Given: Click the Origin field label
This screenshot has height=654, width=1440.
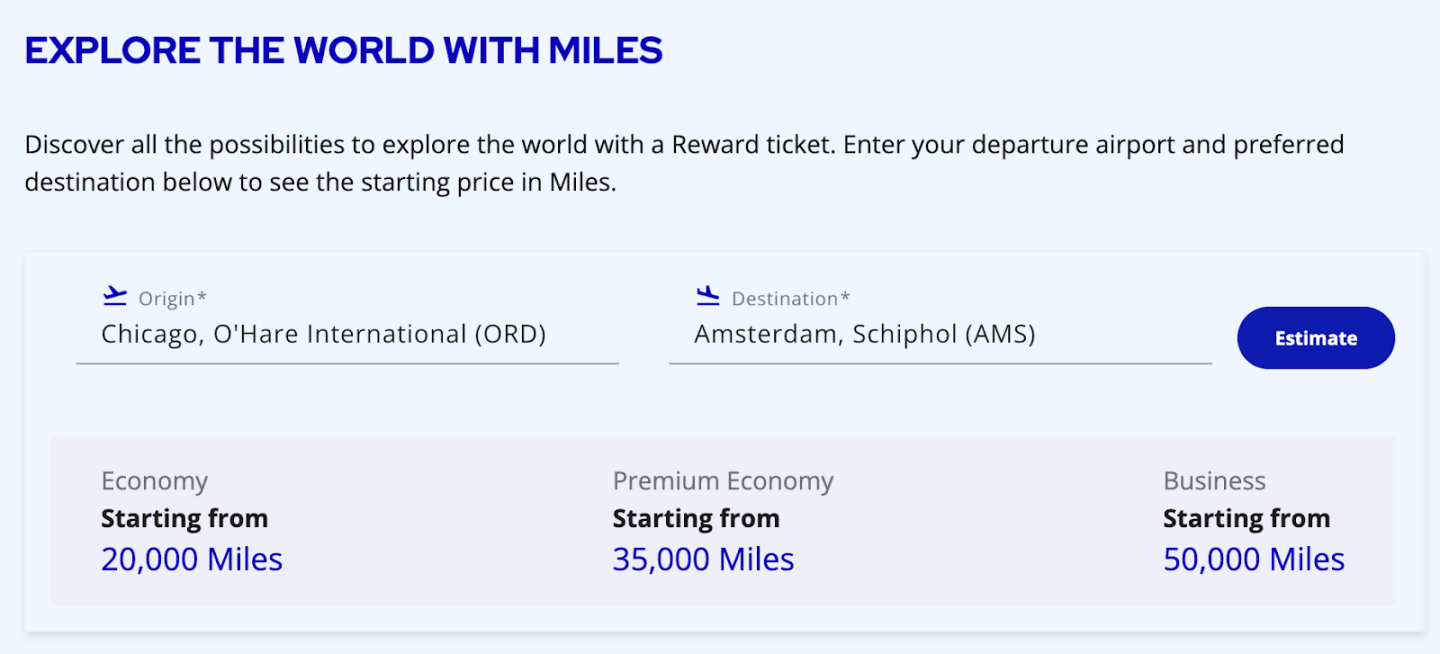Looking at the screenshot, I should point(173,299).
